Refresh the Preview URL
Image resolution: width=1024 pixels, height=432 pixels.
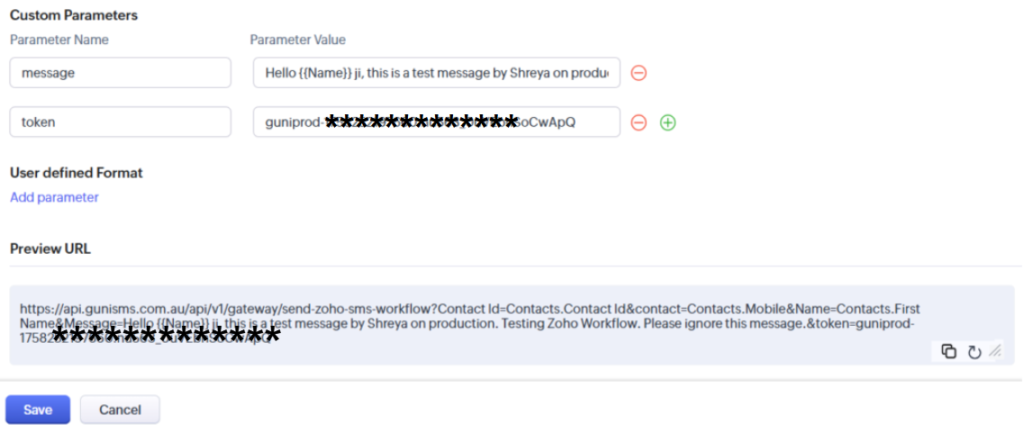click(x=974, y=351)
